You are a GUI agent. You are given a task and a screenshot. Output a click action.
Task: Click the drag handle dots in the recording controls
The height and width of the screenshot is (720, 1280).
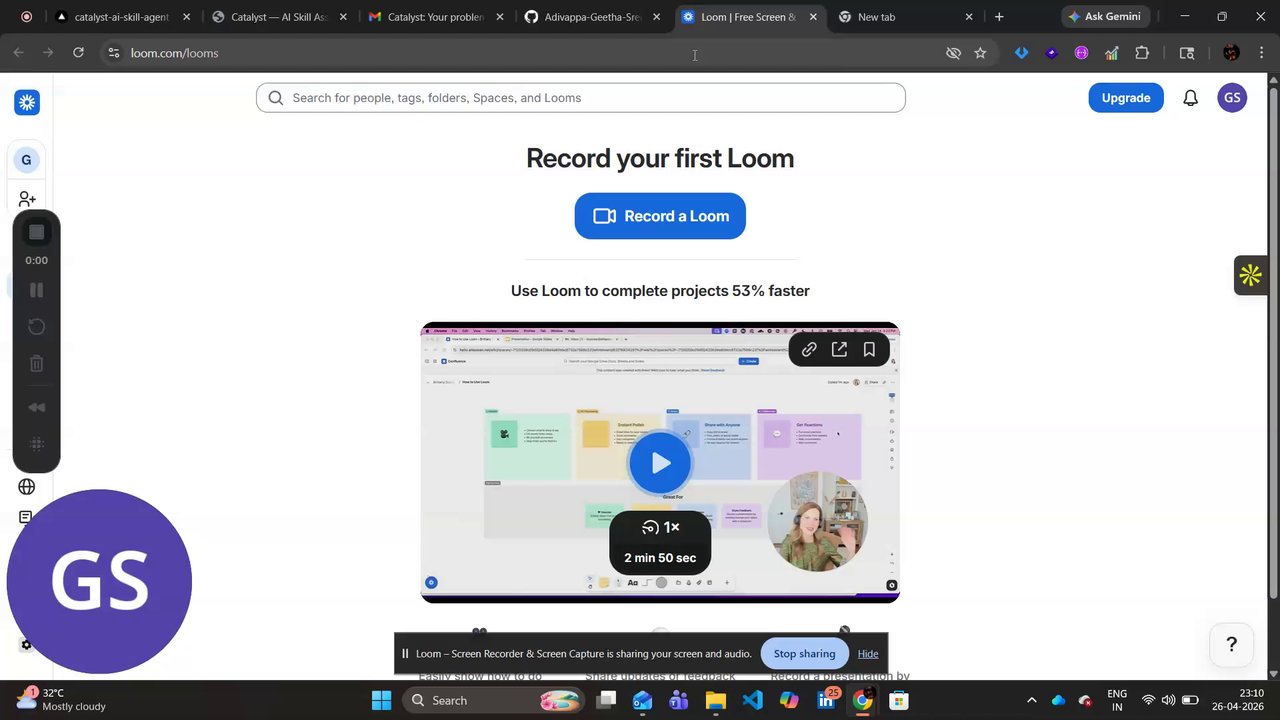pyautogui.click(x=36, y=444)
